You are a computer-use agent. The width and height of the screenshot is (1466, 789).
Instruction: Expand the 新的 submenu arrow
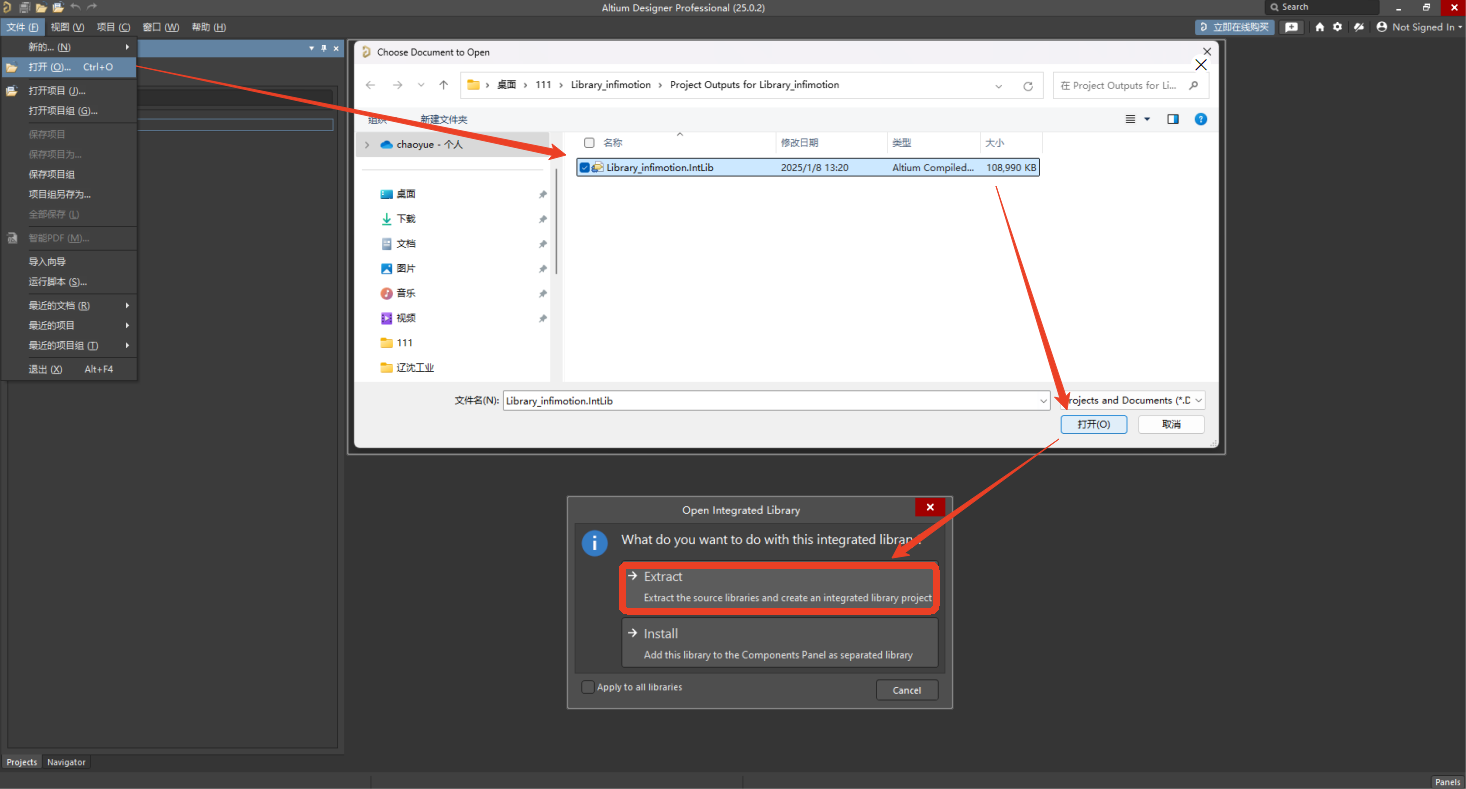127,47
